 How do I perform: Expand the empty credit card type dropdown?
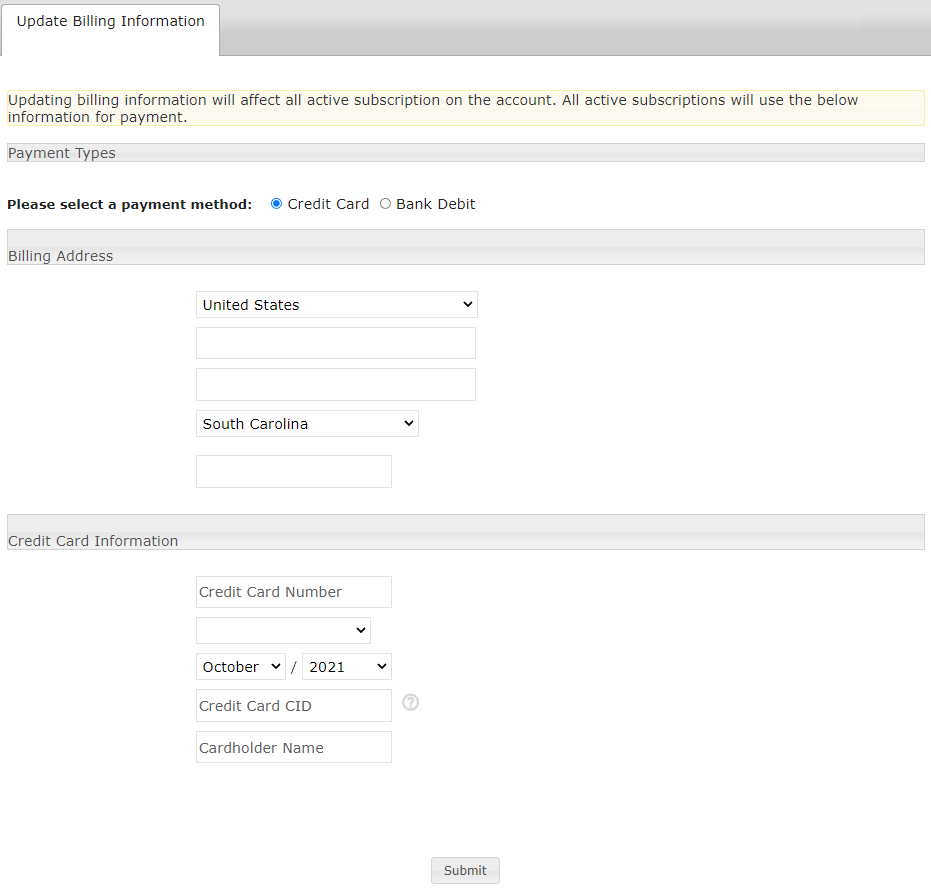(283, 630)
